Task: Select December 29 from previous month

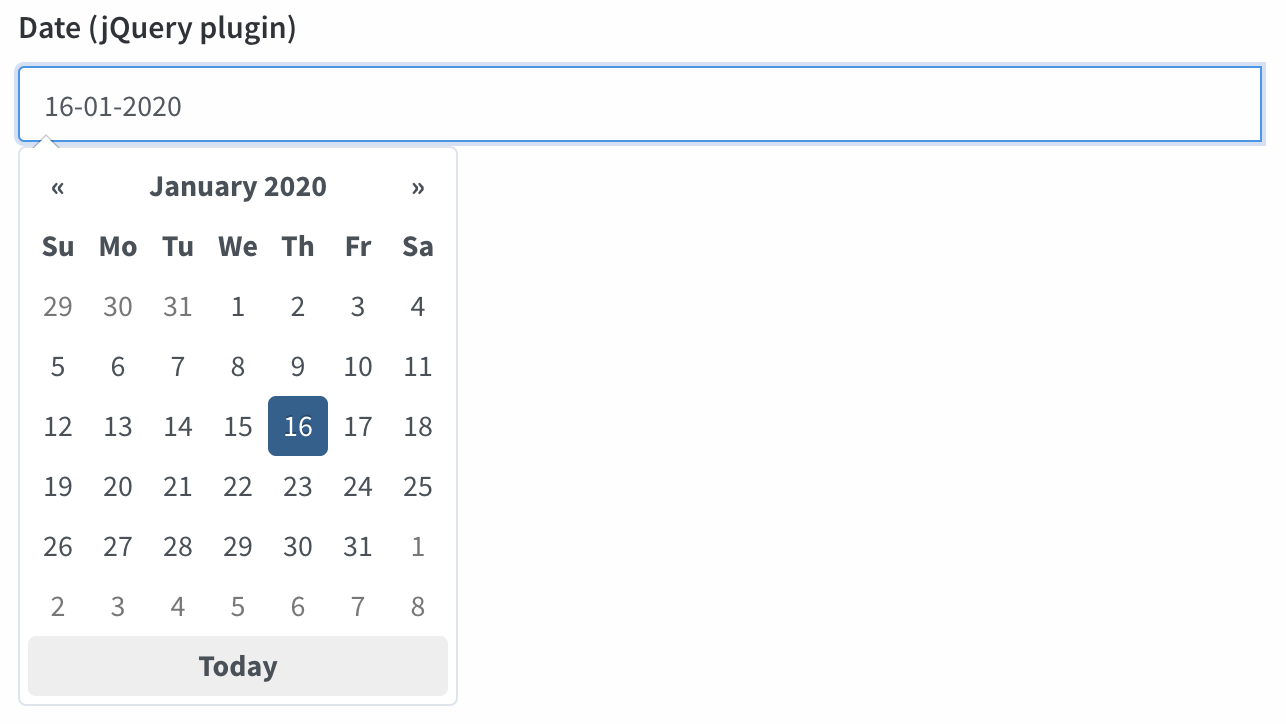Action: (58, 306)
